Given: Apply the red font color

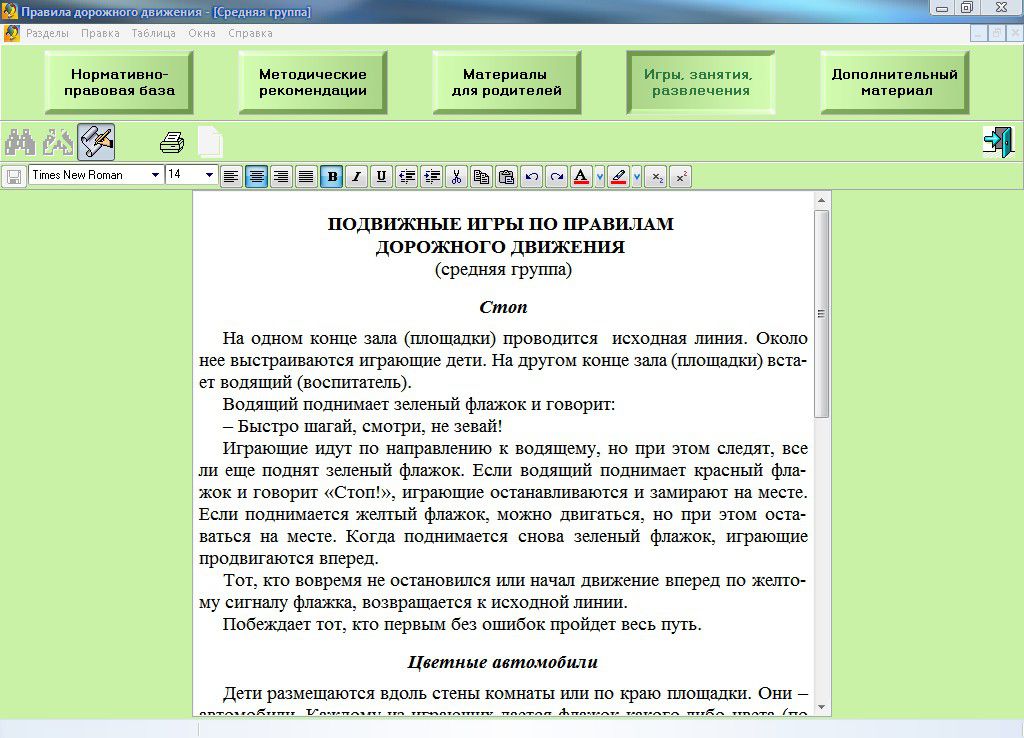Looking at the screenshot, I should pos(581,176).
